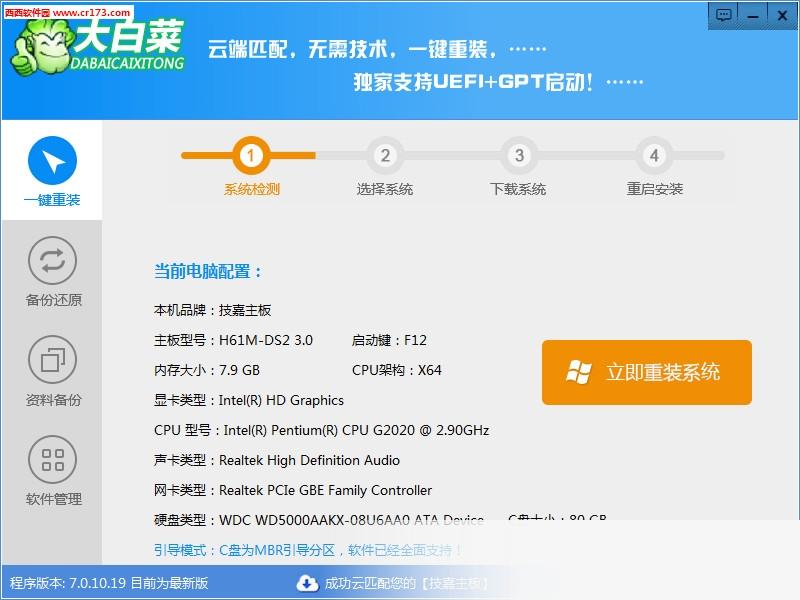The image size is (800, 600).
Task: Click the 主板型号 H61M-DS2 3.0 text
Action: point(233,340)
